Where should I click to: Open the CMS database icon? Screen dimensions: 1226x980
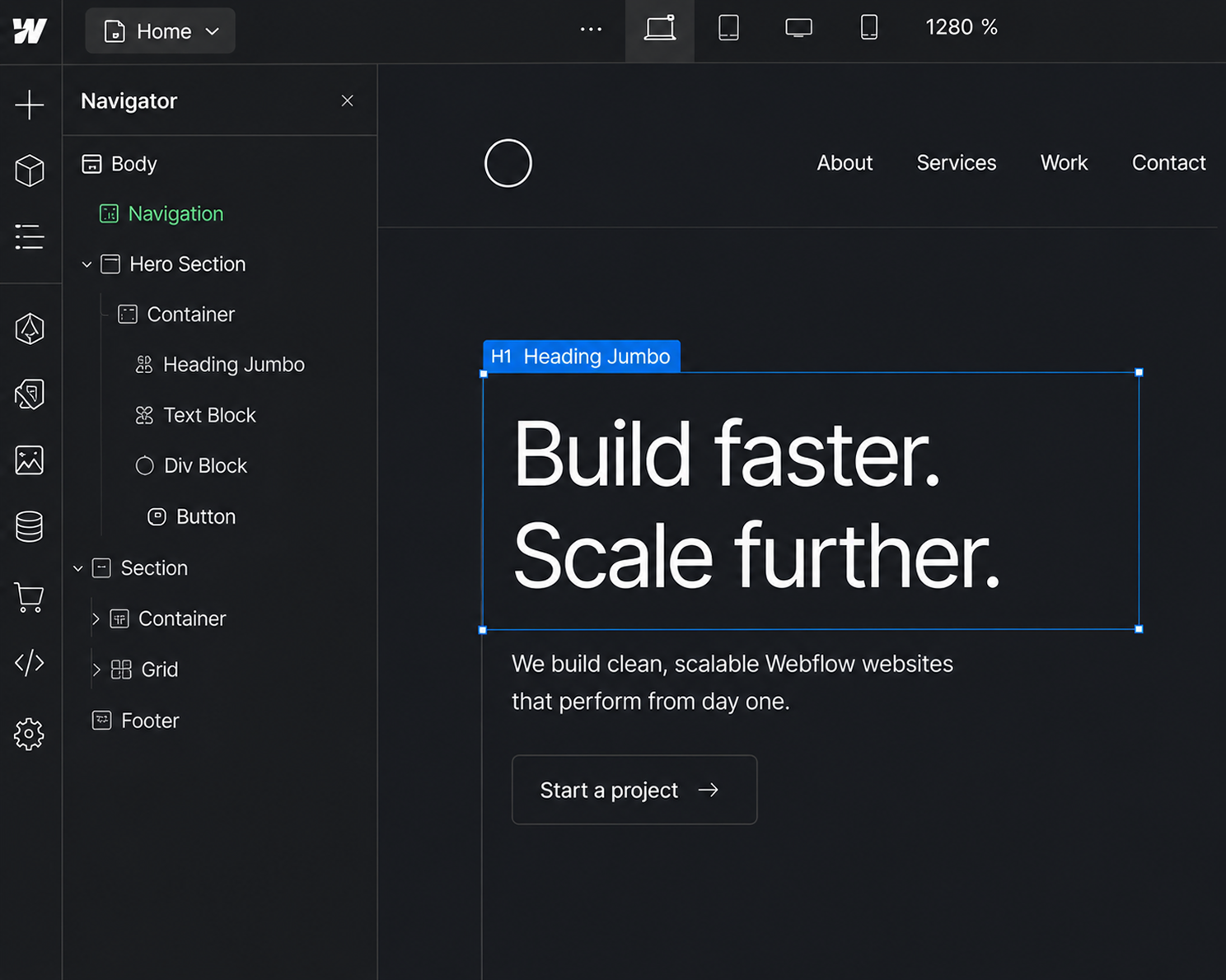(30, 527)
